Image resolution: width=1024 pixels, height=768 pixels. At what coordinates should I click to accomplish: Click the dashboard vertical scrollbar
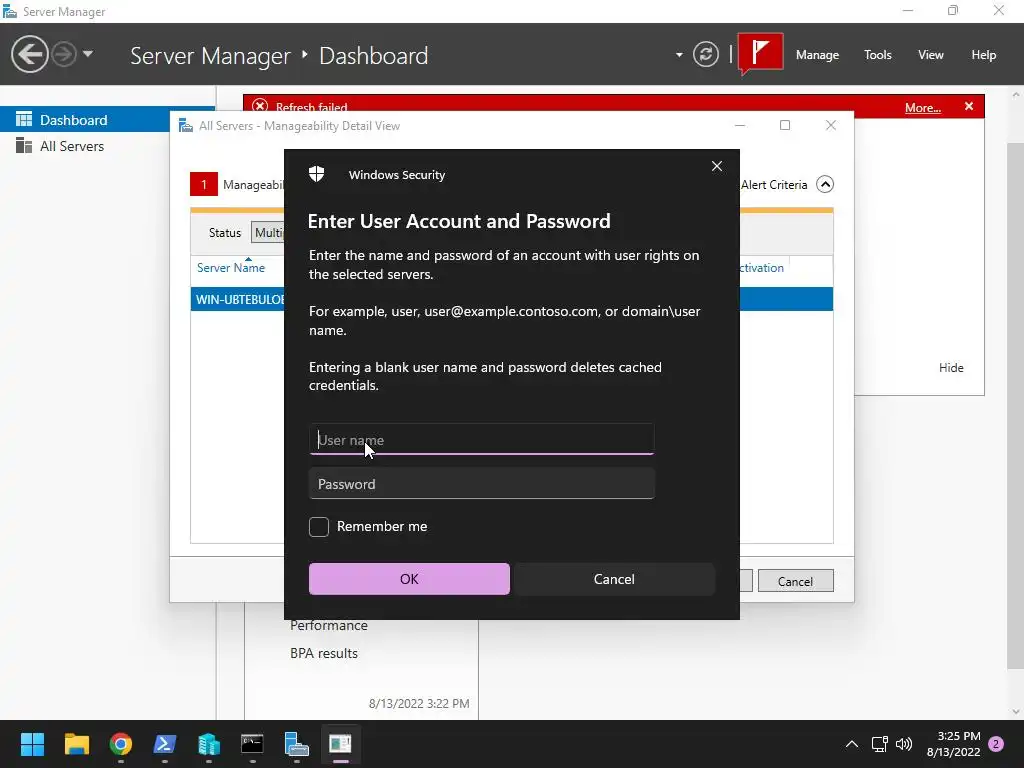click(1016, 405)
